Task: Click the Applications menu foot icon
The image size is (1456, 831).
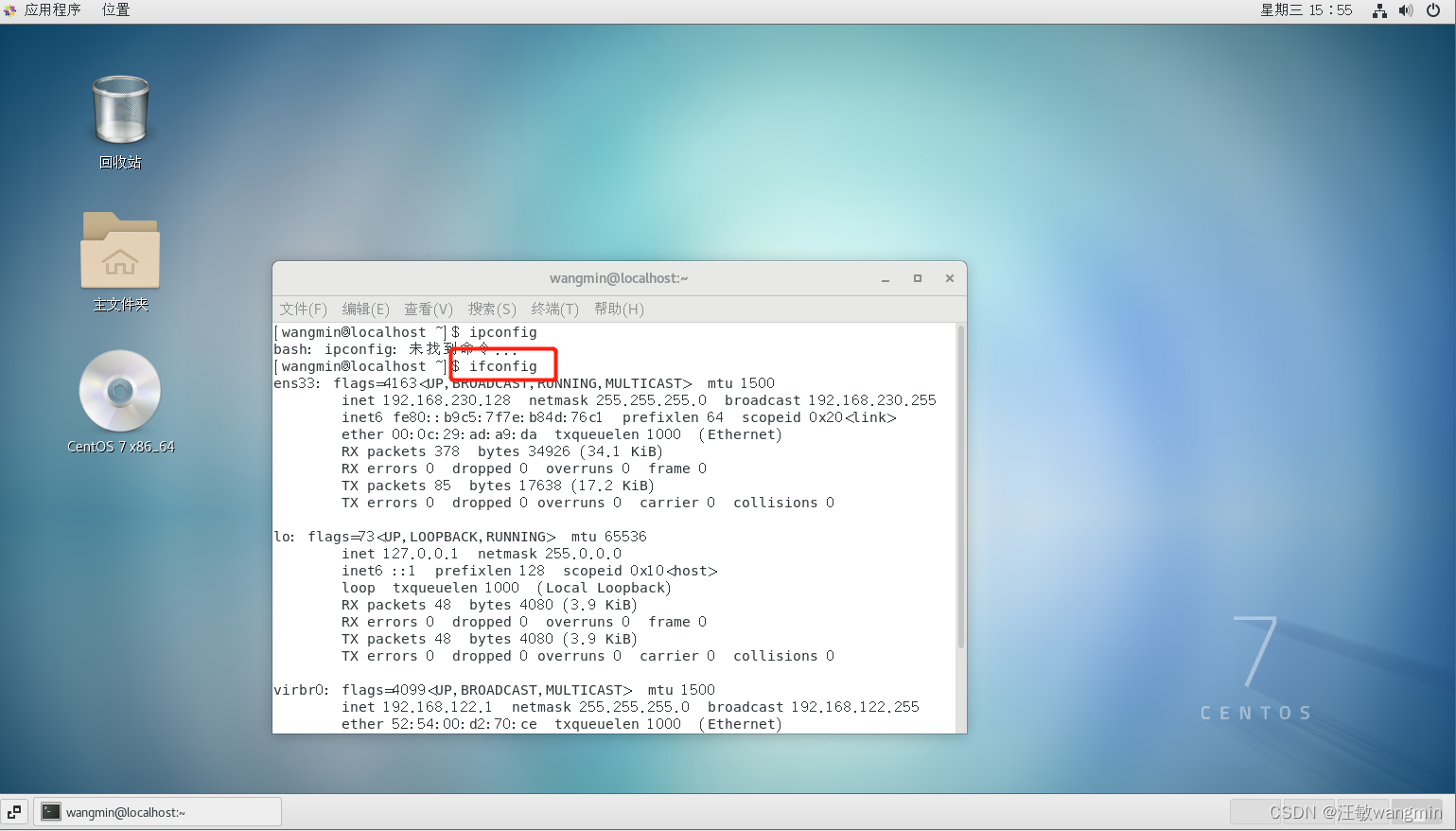Action: 10,10
